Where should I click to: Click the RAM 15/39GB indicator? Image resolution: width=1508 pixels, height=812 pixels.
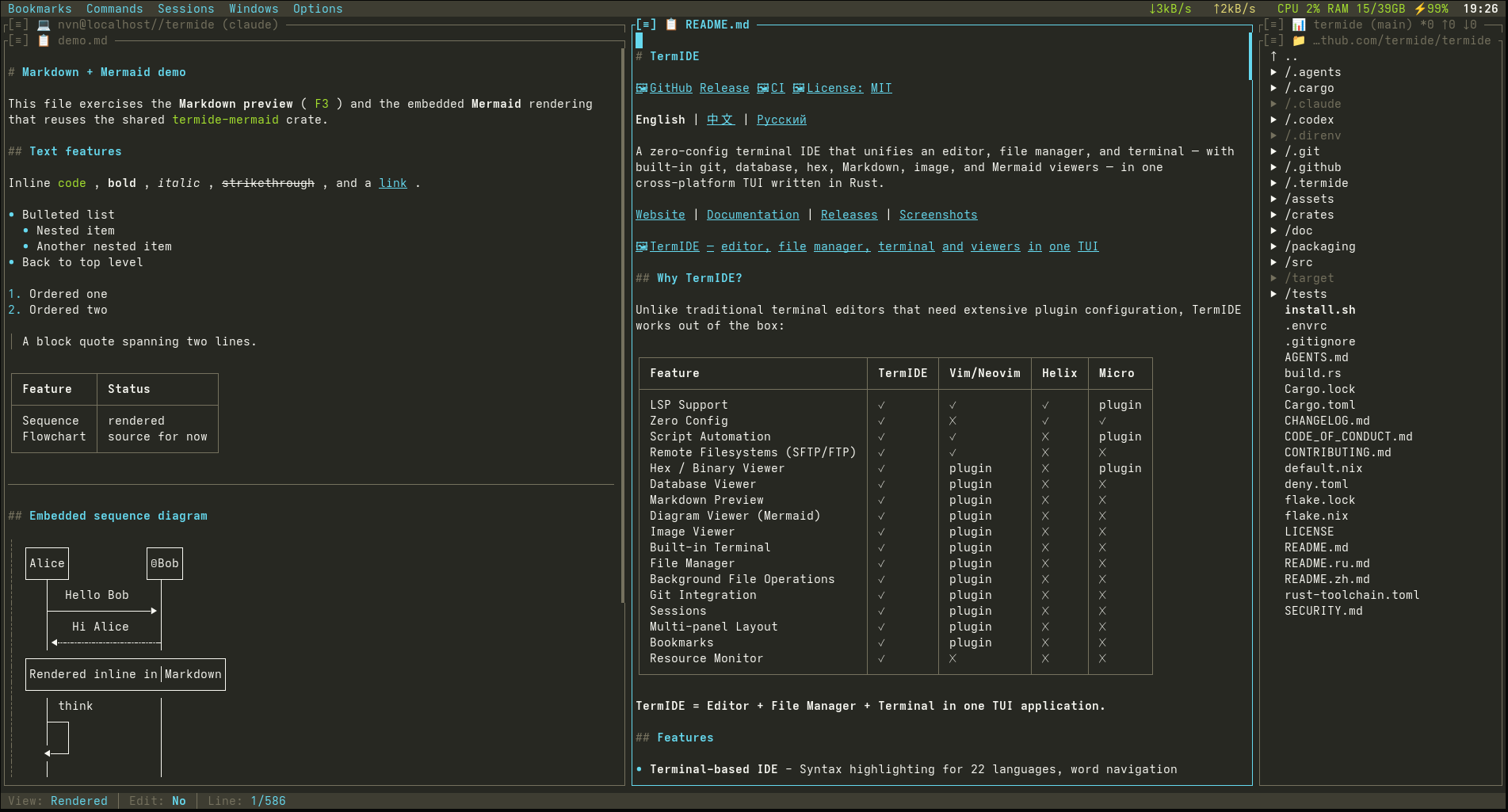pos(1366,9)
